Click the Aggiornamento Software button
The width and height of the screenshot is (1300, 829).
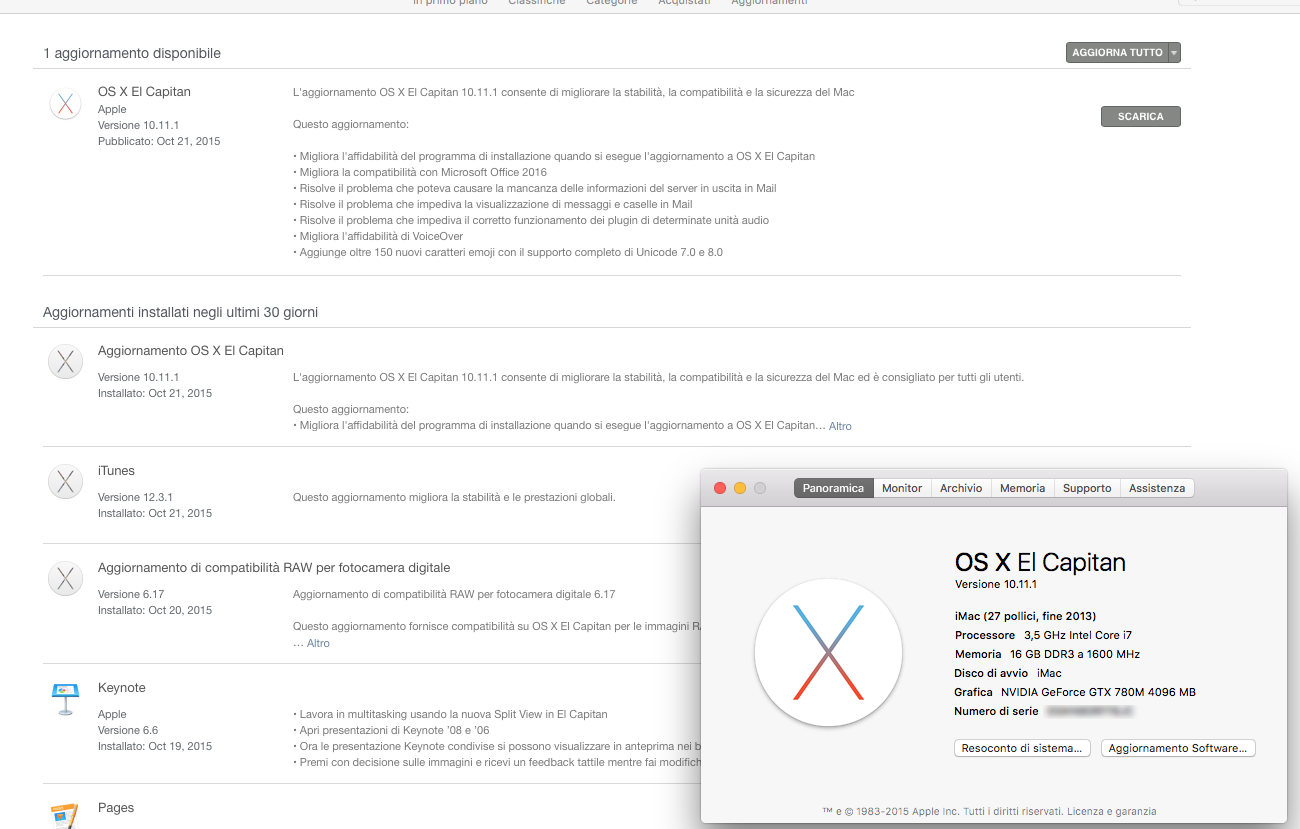1178,748
